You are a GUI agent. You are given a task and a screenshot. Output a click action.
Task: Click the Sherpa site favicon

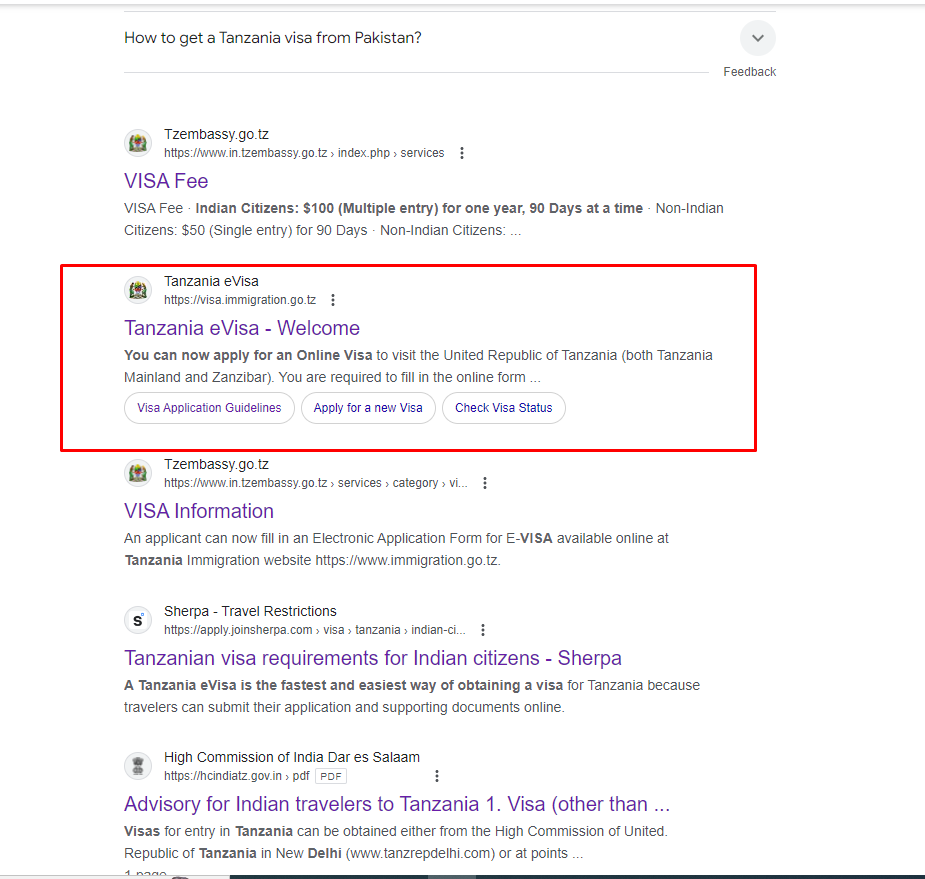click(x=138, y=620)
